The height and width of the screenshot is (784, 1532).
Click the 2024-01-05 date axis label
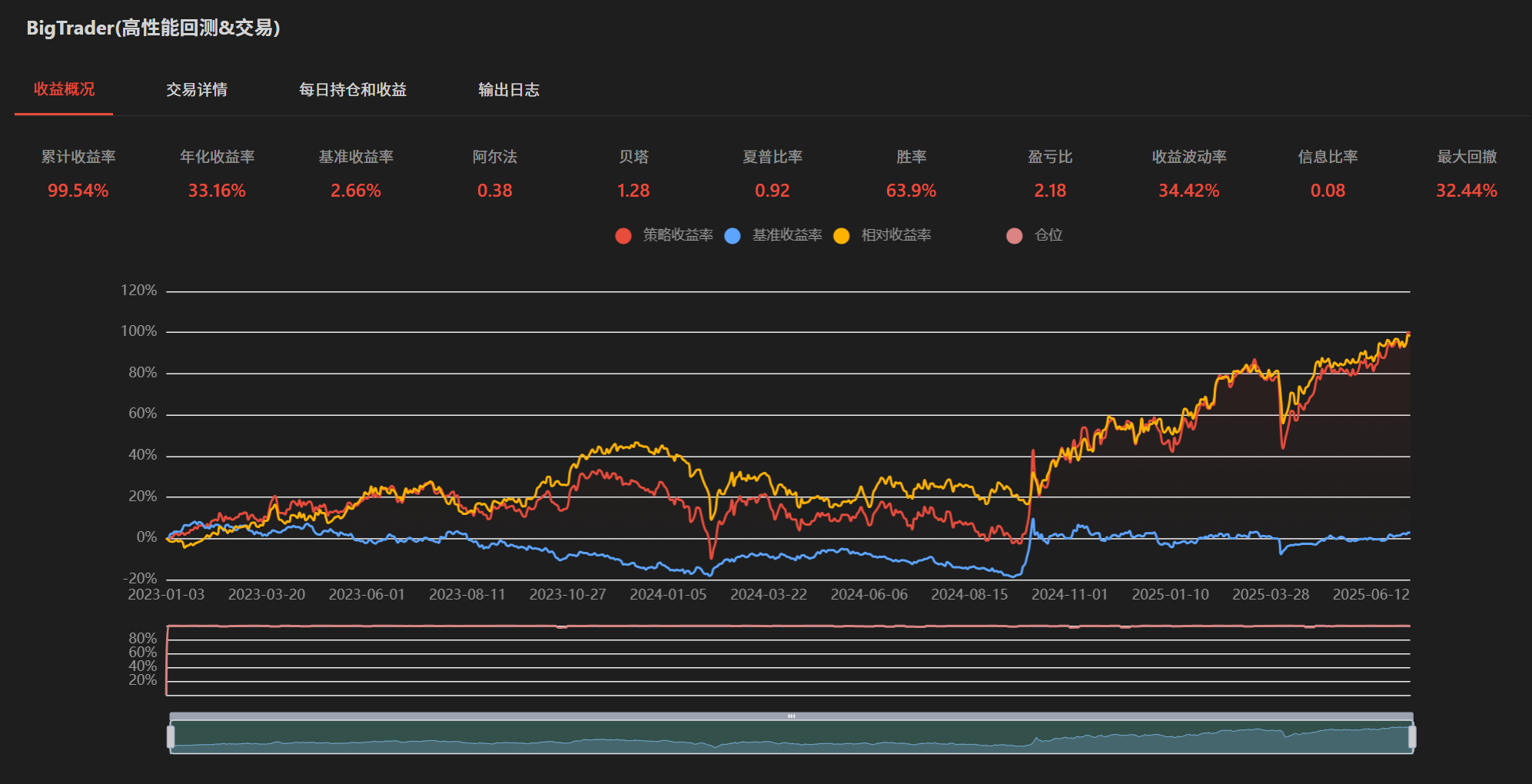click(x=668, y=595)
